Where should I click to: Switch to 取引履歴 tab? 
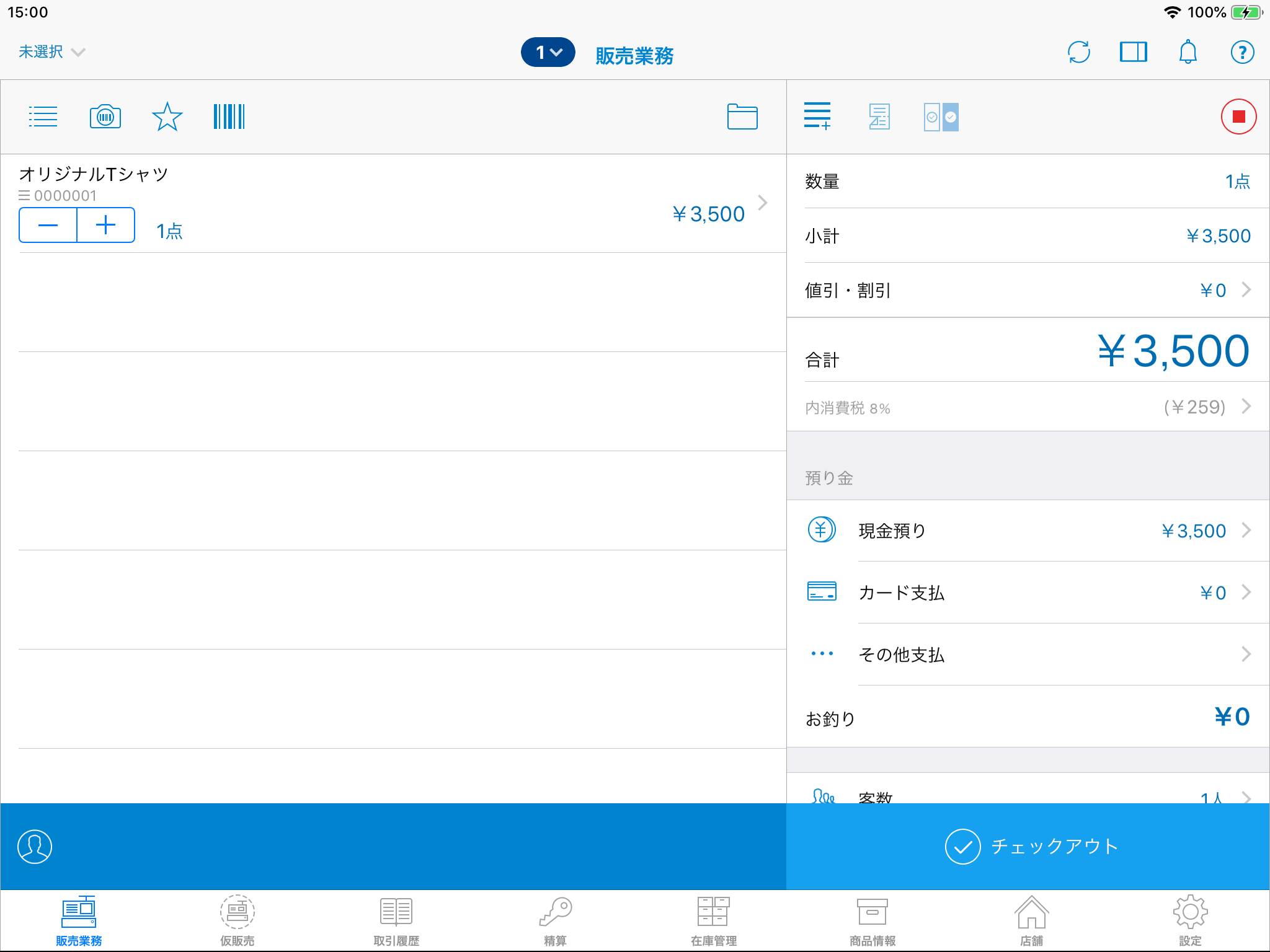click(x=396, y=921)
